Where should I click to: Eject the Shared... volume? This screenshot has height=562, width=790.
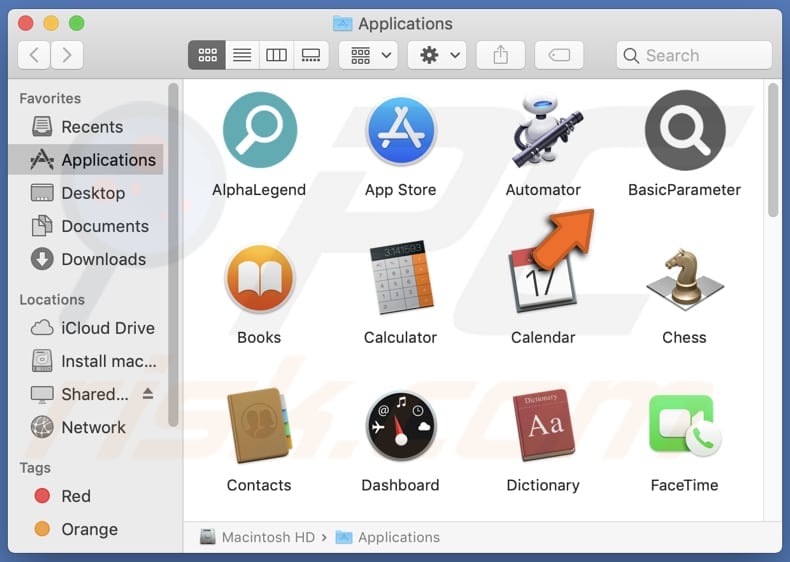tap(148, 394)
